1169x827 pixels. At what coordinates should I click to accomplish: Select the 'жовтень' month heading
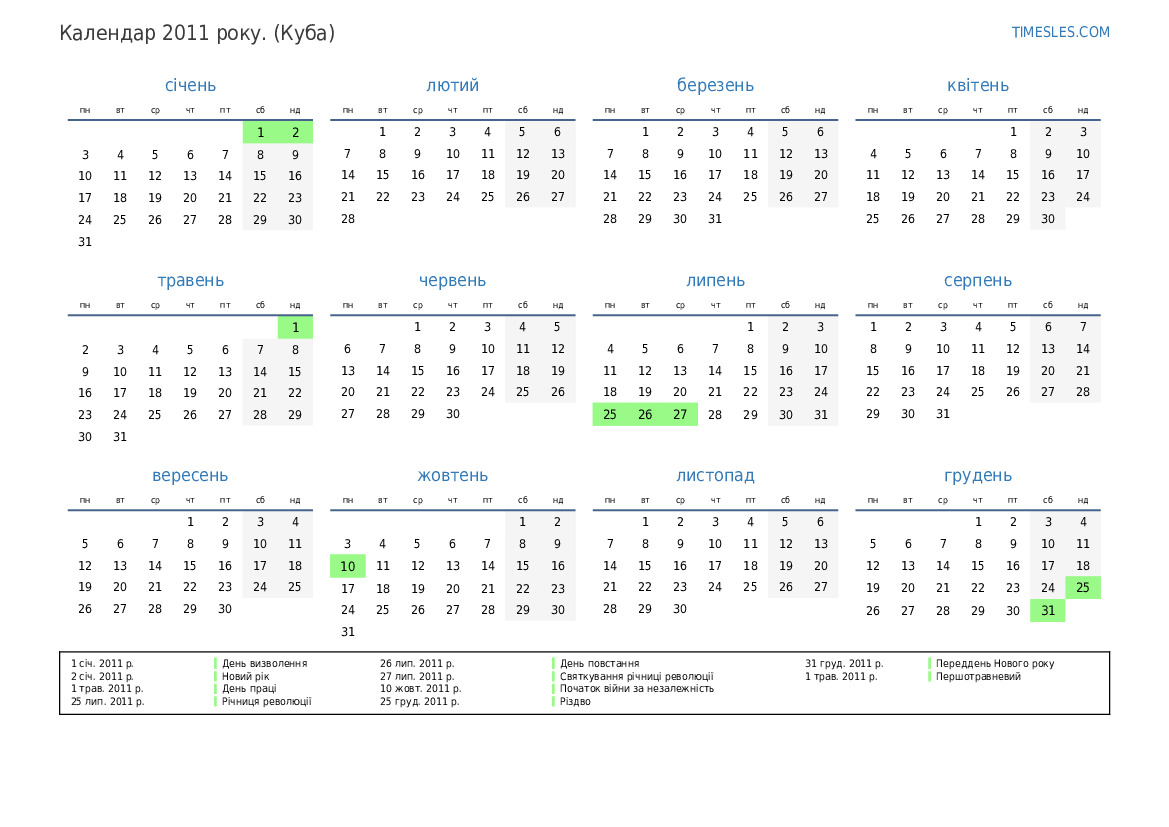pyautogui.click(x=453, y=476)
